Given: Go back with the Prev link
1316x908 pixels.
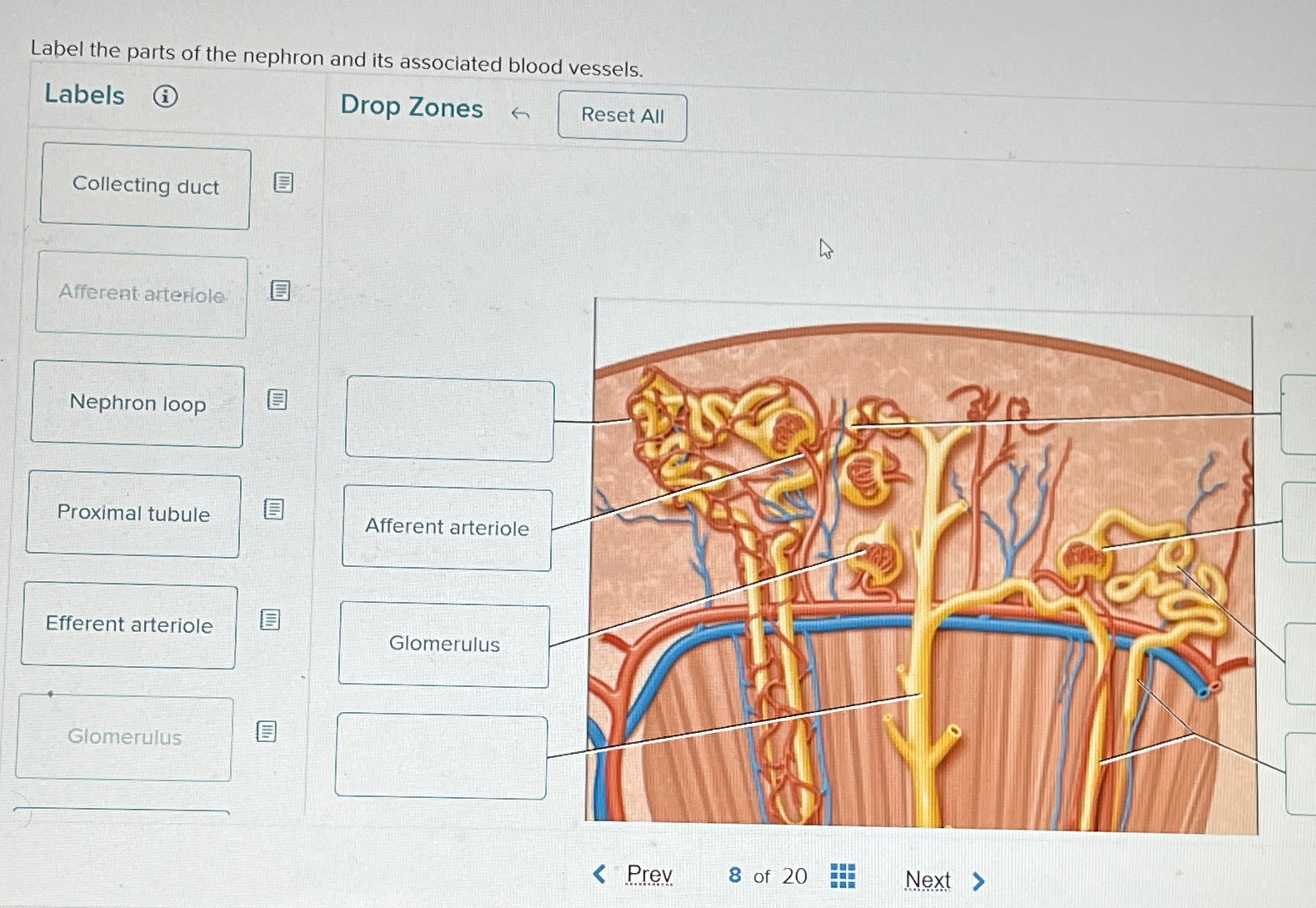Looking at the screenshot, I should (633, 874).
